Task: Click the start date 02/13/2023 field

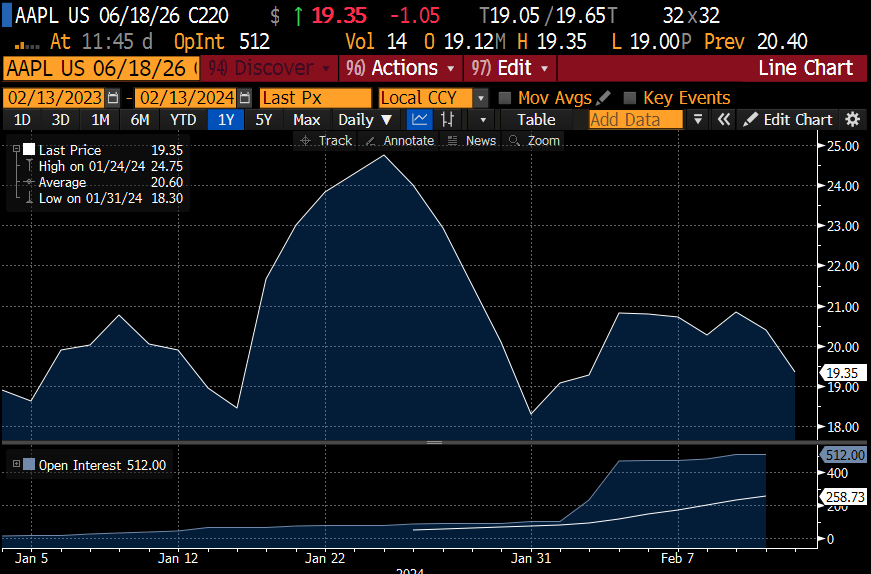Action: click(54, 98)
